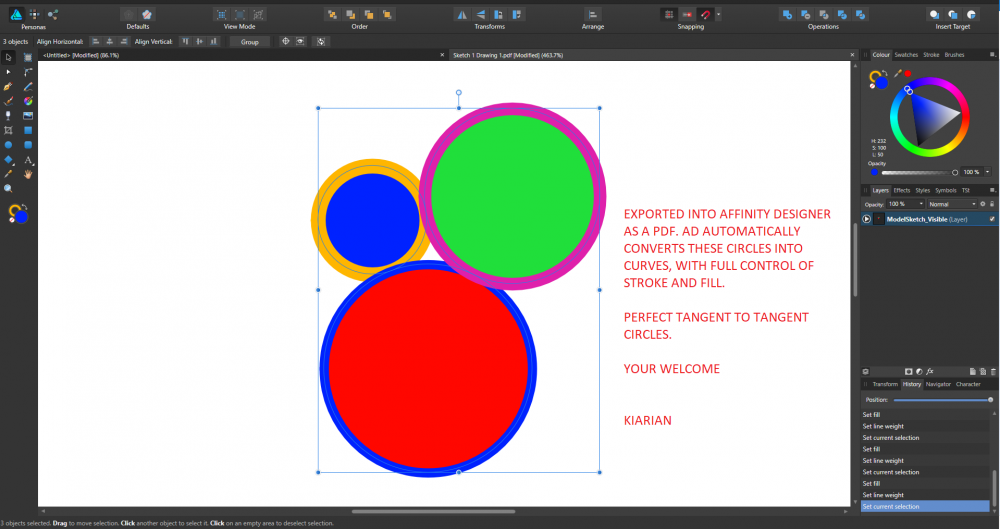This screenshot has height=529, width=1000.
Task: Click the Pixel Persona icon
Action: (x=32, y=15)
